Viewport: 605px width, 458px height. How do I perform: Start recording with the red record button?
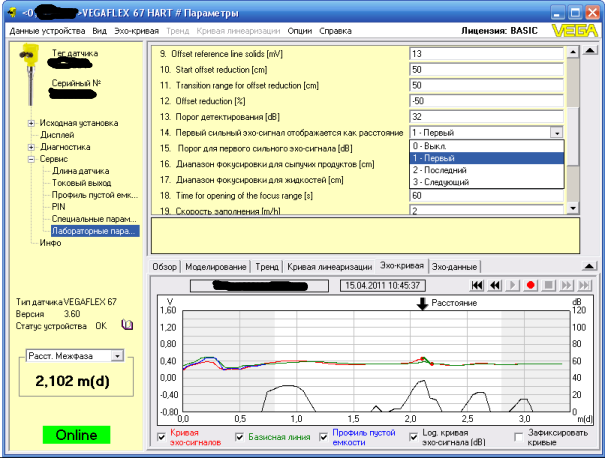click(x=531, y=285)
